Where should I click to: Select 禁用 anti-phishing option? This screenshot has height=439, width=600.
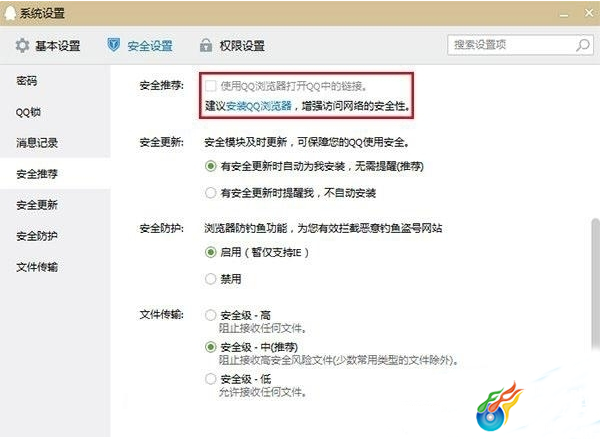coord(210,279)
